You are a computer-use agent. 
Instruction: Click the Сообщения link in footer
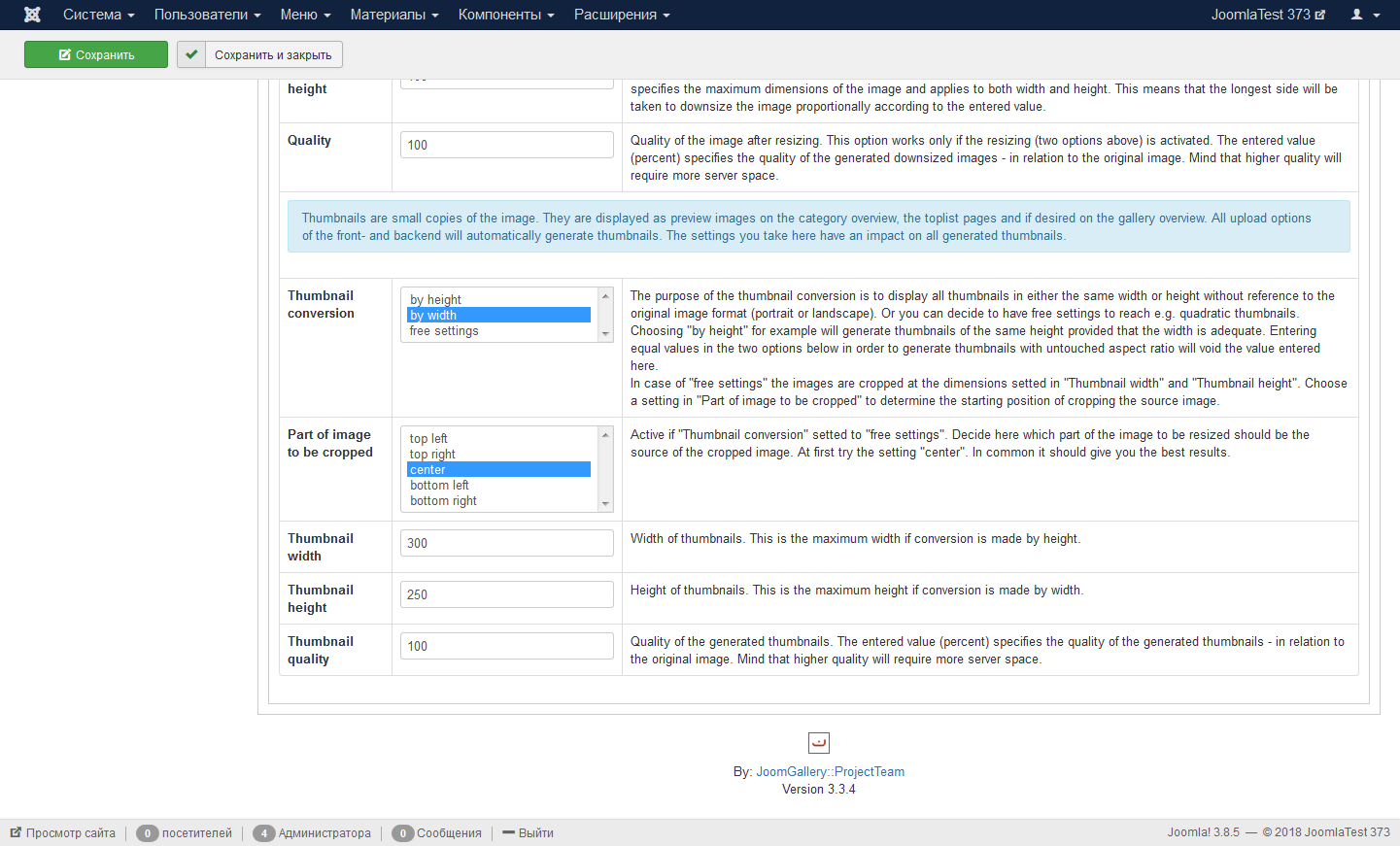[x=449, y=833]
